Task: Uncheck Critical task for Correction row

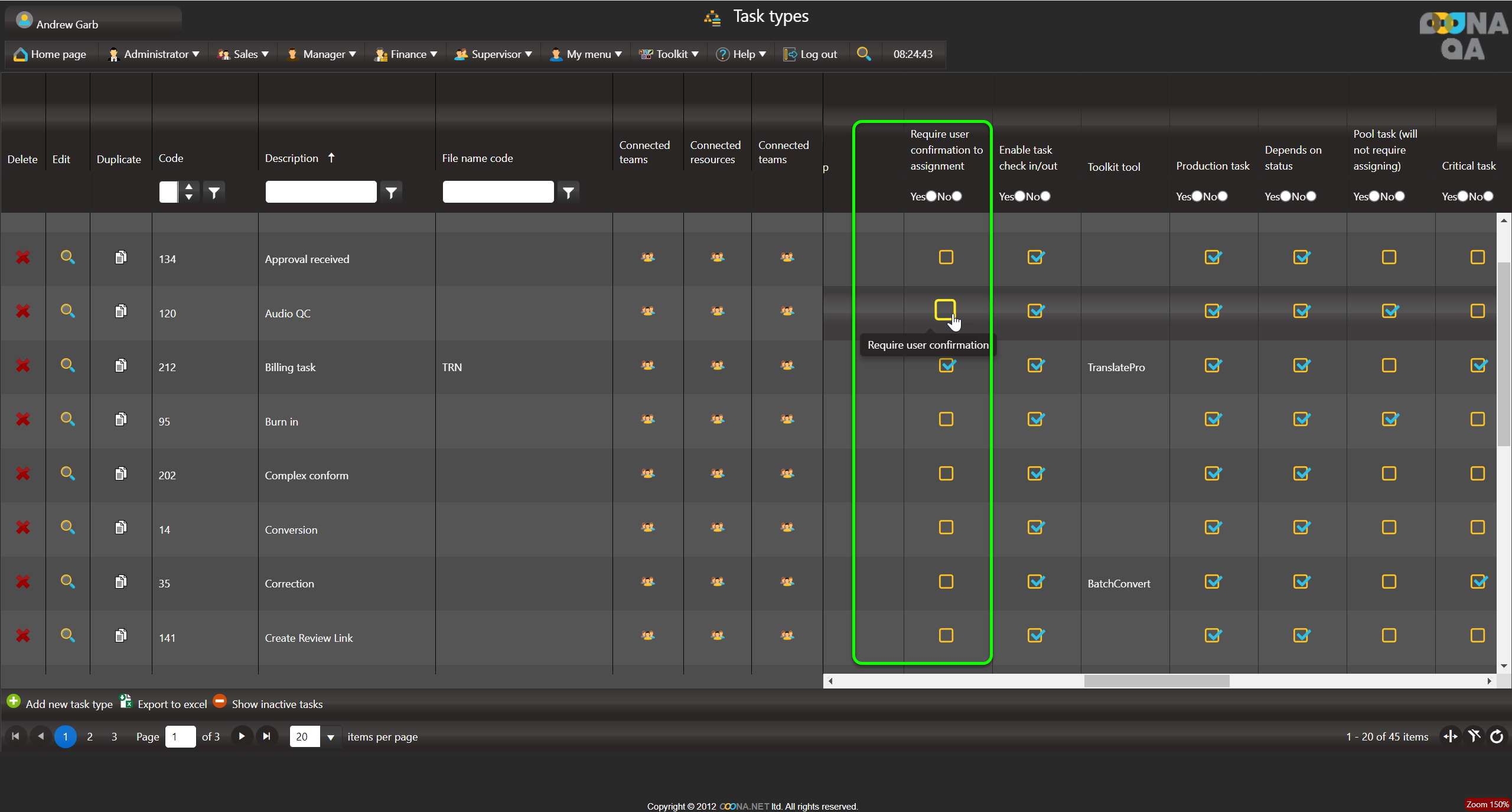Action: 1478,582
